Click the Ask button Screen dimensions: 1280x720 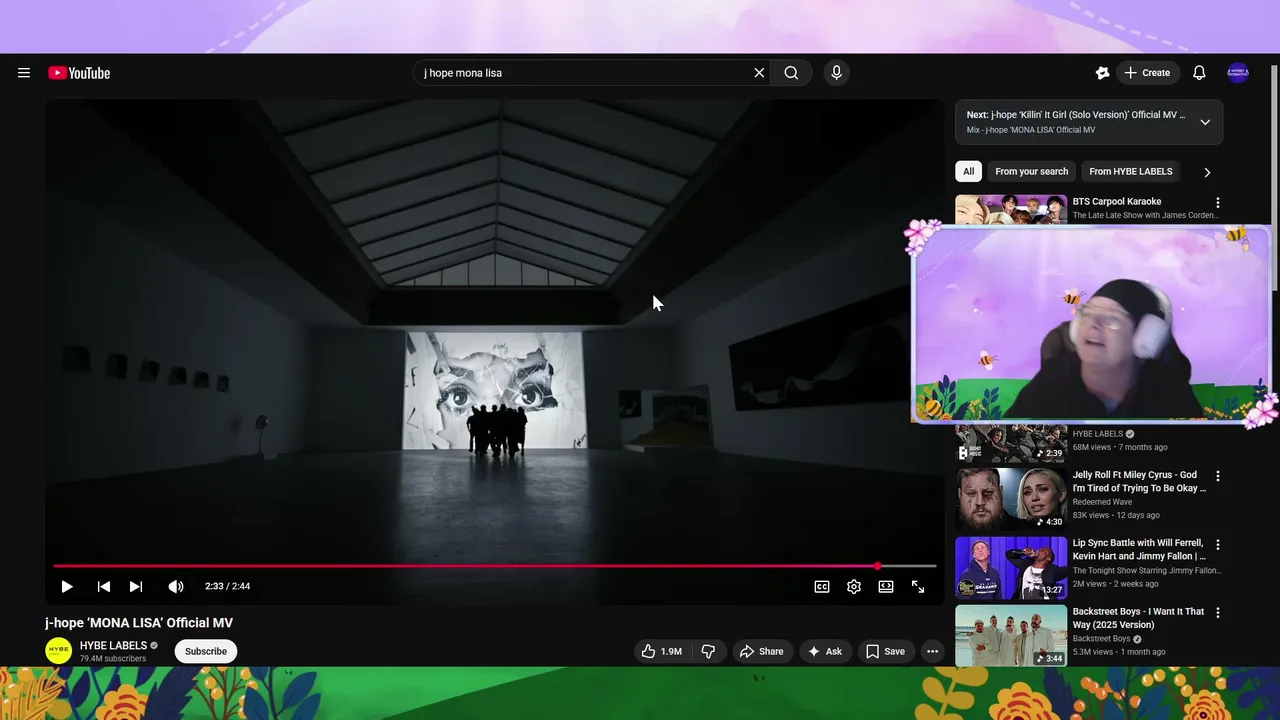[x=825, y=651]
